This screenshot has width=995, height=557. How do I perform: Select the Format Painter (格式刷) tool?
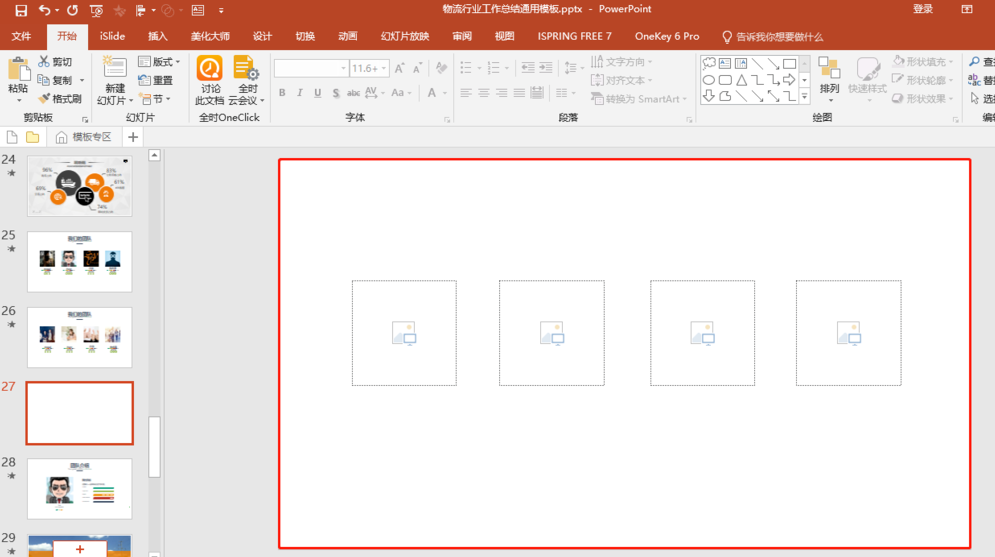tap(60, 99)
